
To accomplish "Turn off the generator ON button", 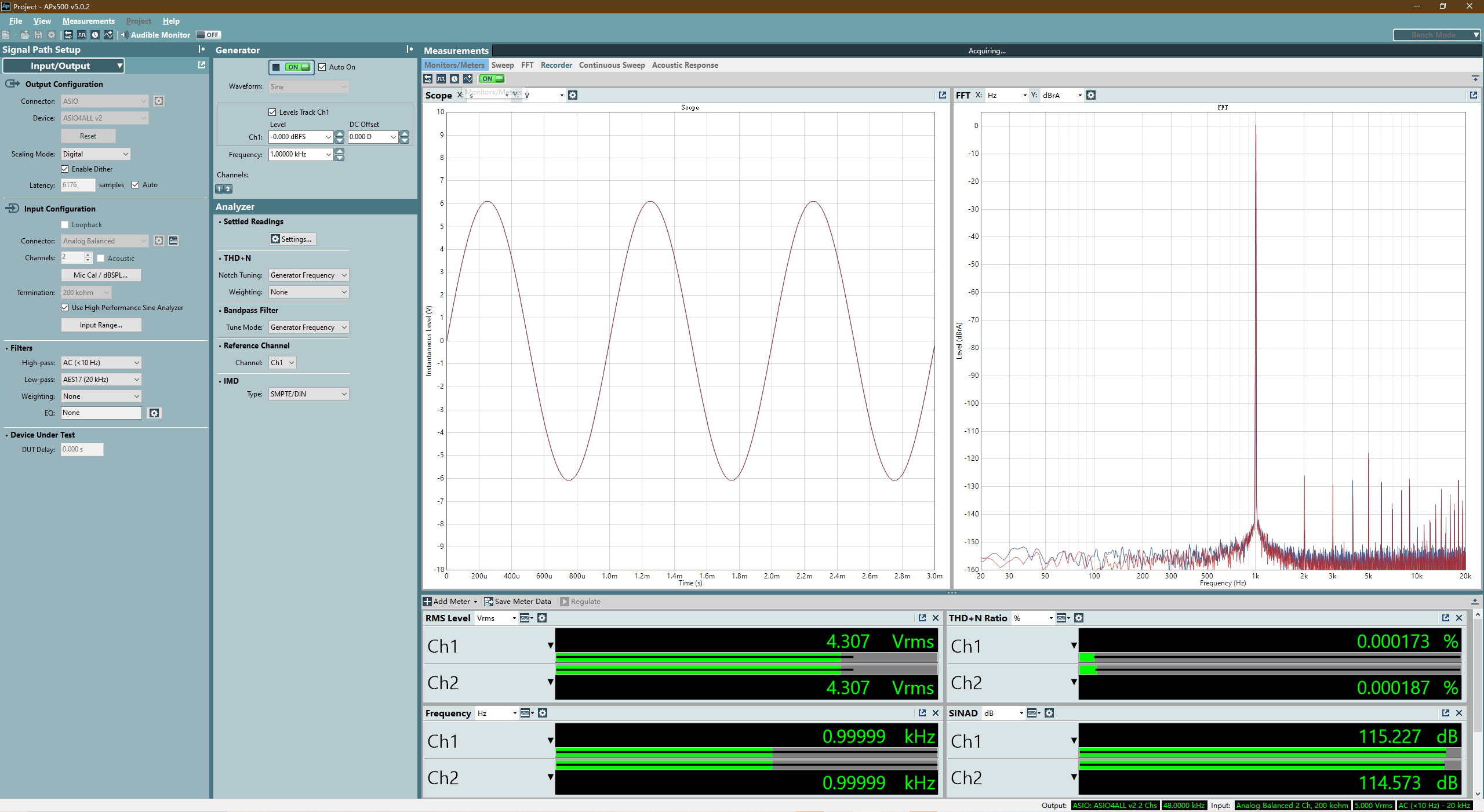I will coord(292,67).
